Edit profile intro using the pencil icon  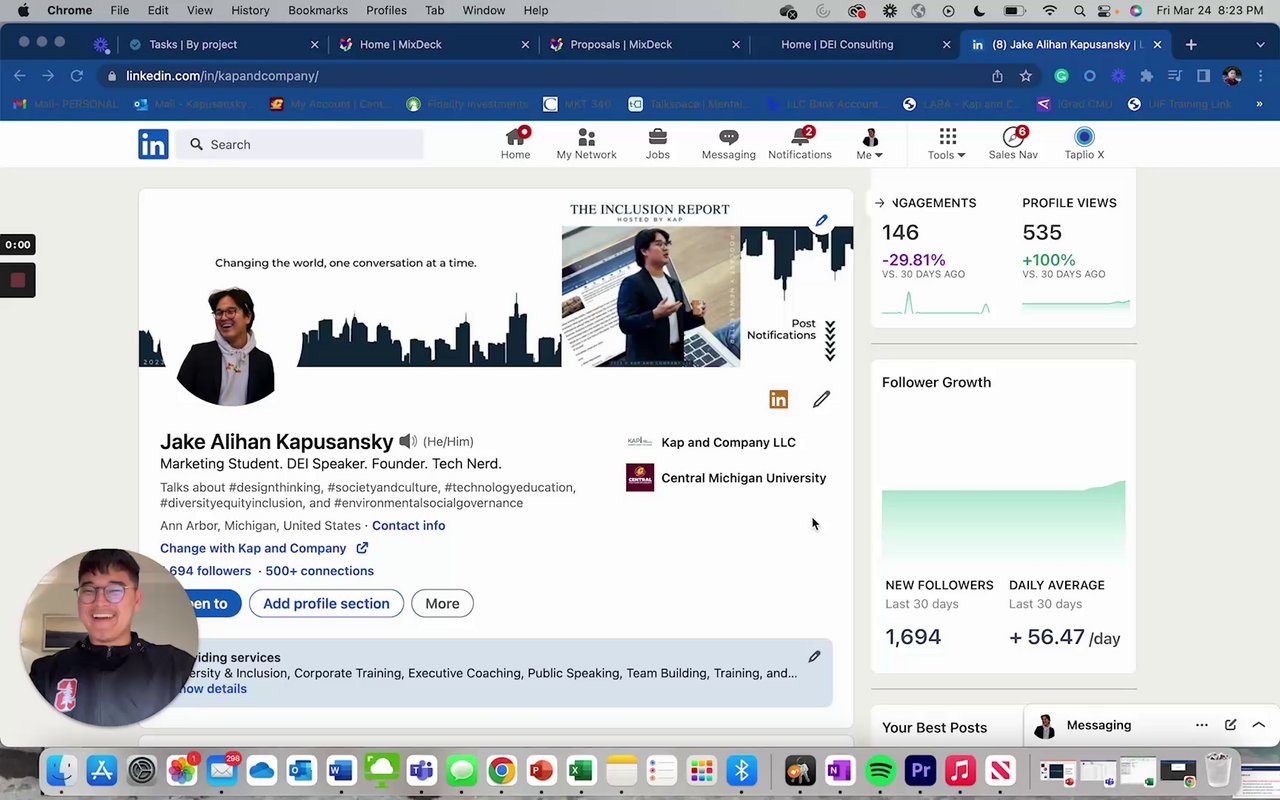[821, 400]
